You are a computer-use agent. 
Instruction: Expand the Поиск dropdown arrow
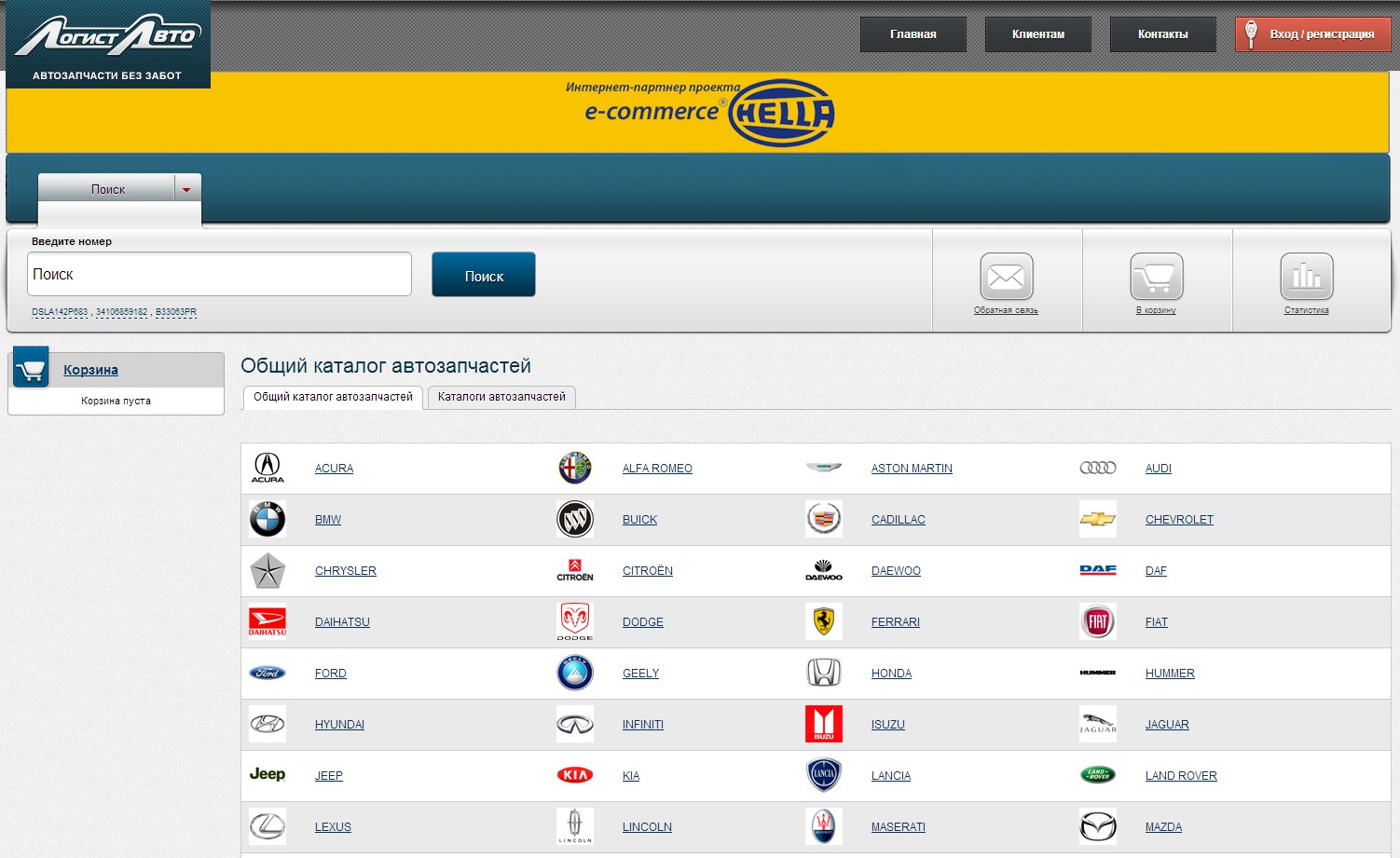pyautogui.click(x=186, y=189)
